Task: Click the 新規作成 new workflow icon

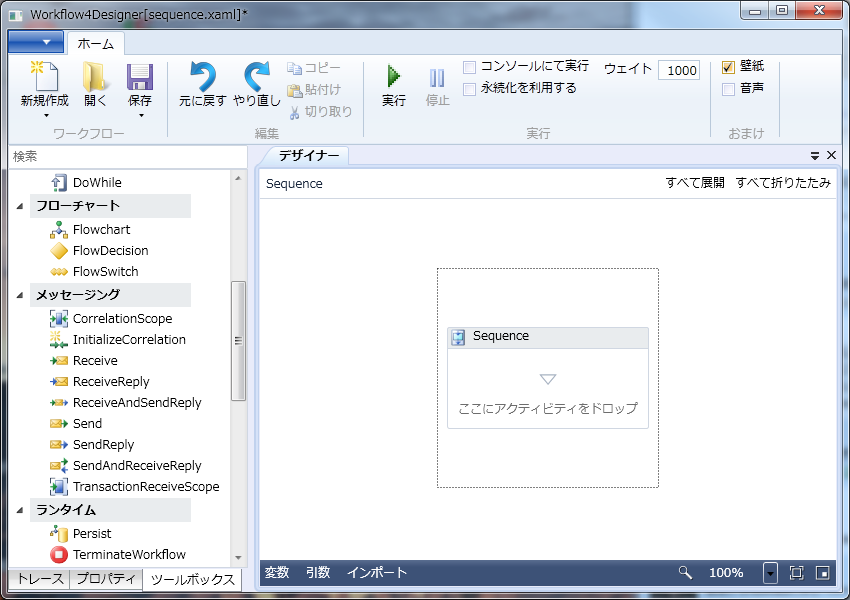Action: pos(44,76)
